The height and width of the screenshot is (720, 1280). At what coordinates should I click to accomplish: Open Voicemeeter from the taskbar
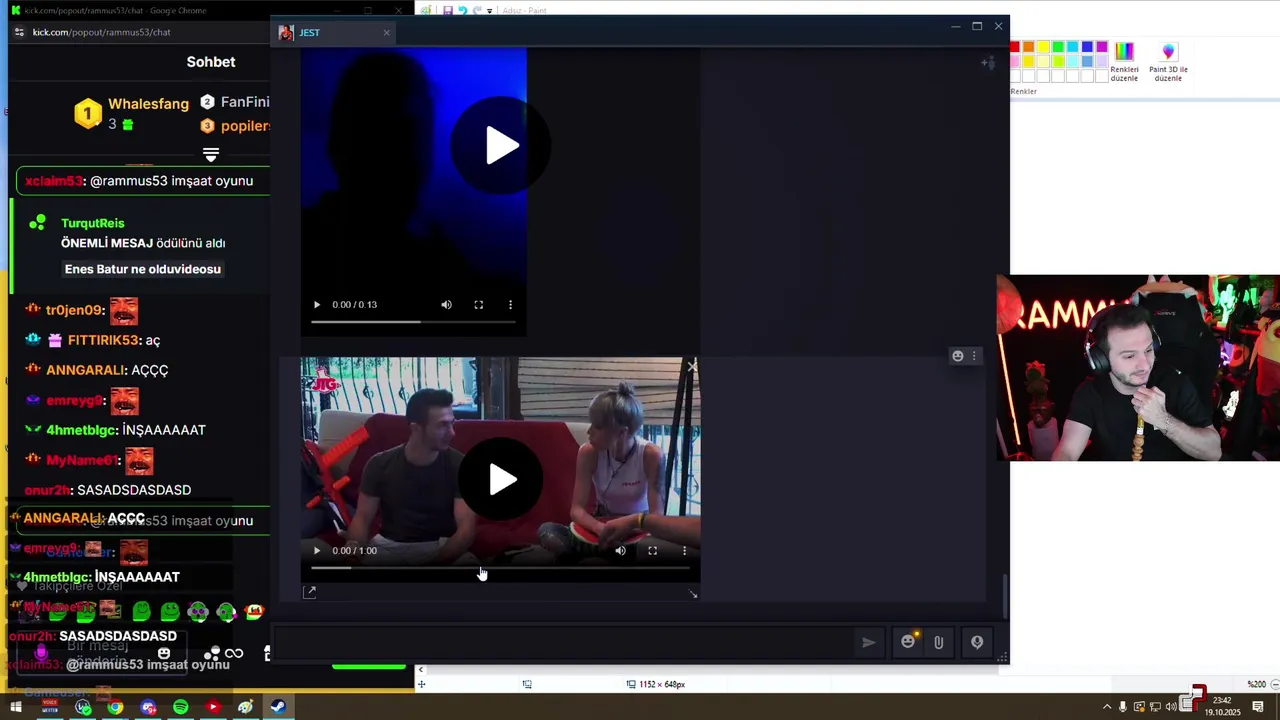(x=50, y=707)
